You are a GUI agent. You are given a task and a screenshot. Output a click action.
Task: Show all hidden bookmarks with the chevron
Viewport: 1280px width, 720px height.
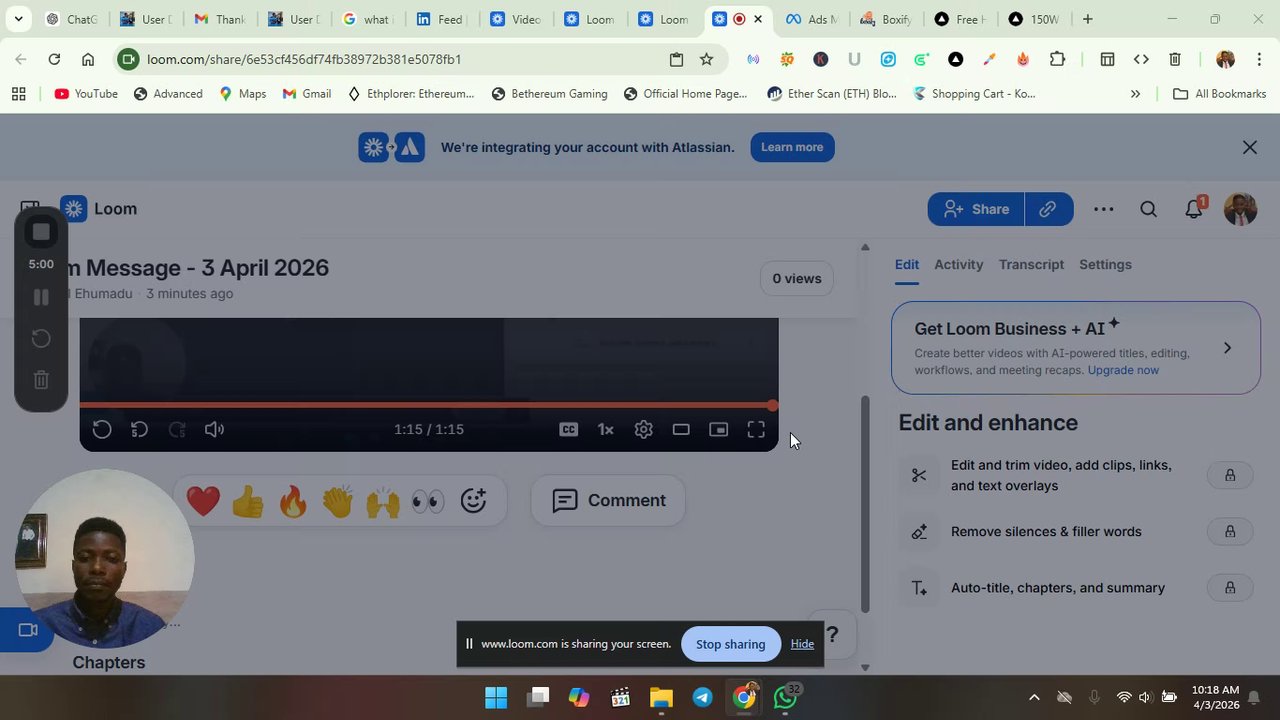coord(1135,94)
